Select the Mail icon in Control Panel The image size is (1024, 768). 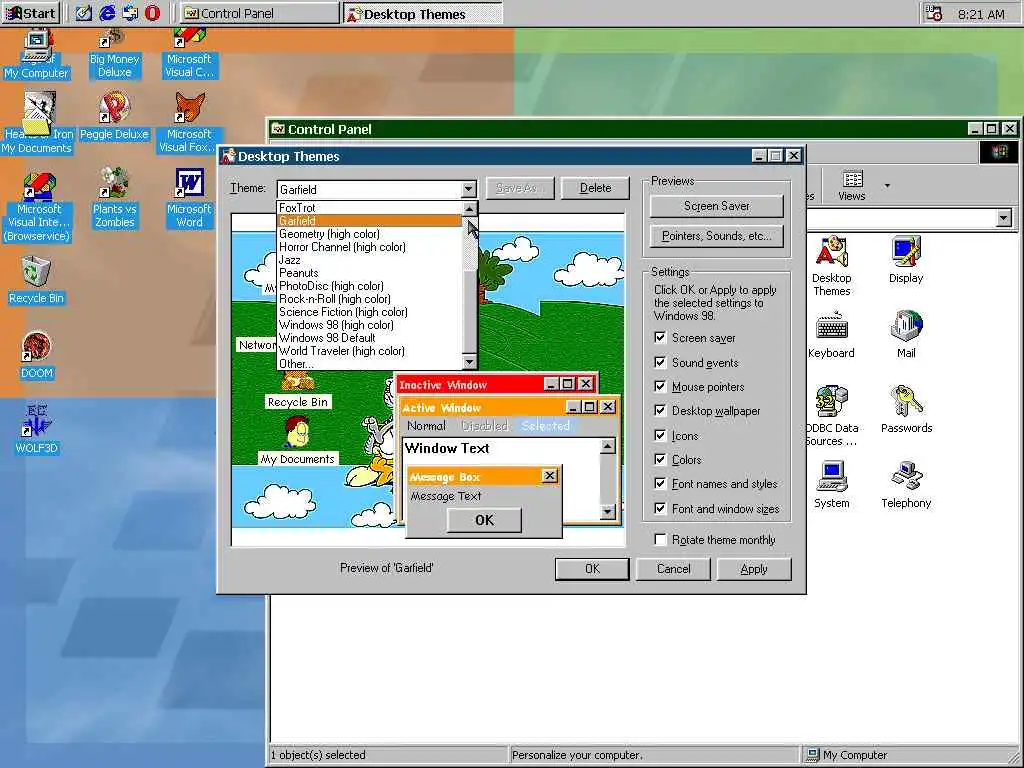(x=906, y=336)
